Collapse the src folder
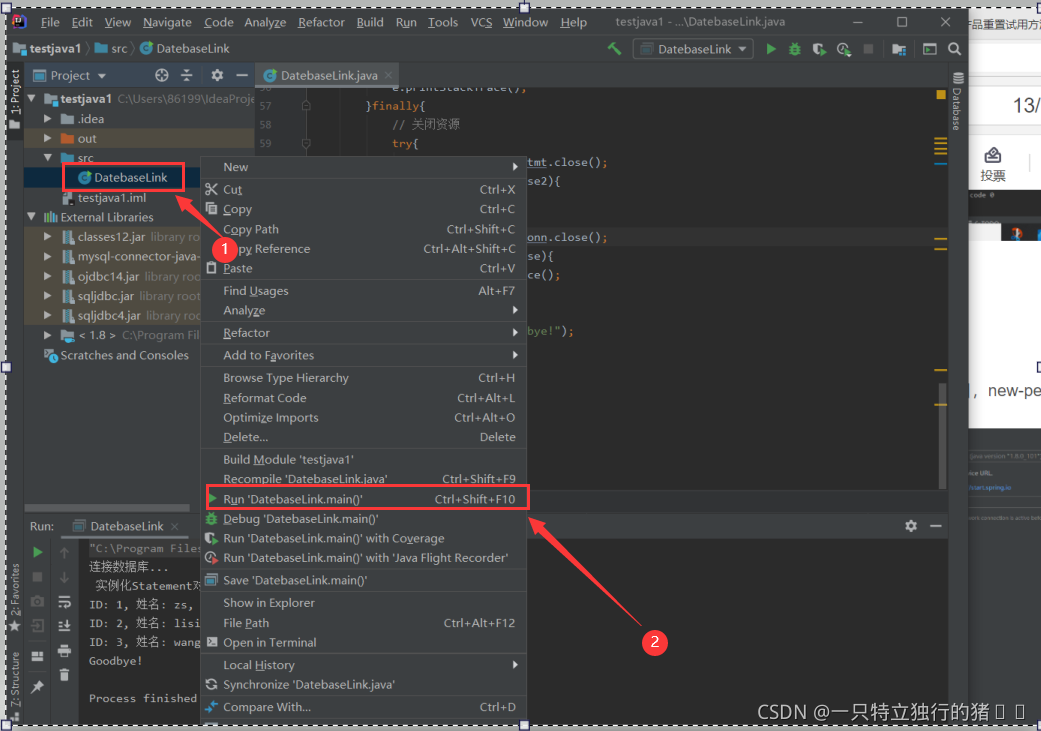Viewport: 1041px width, 731px height. coord(47,157)
